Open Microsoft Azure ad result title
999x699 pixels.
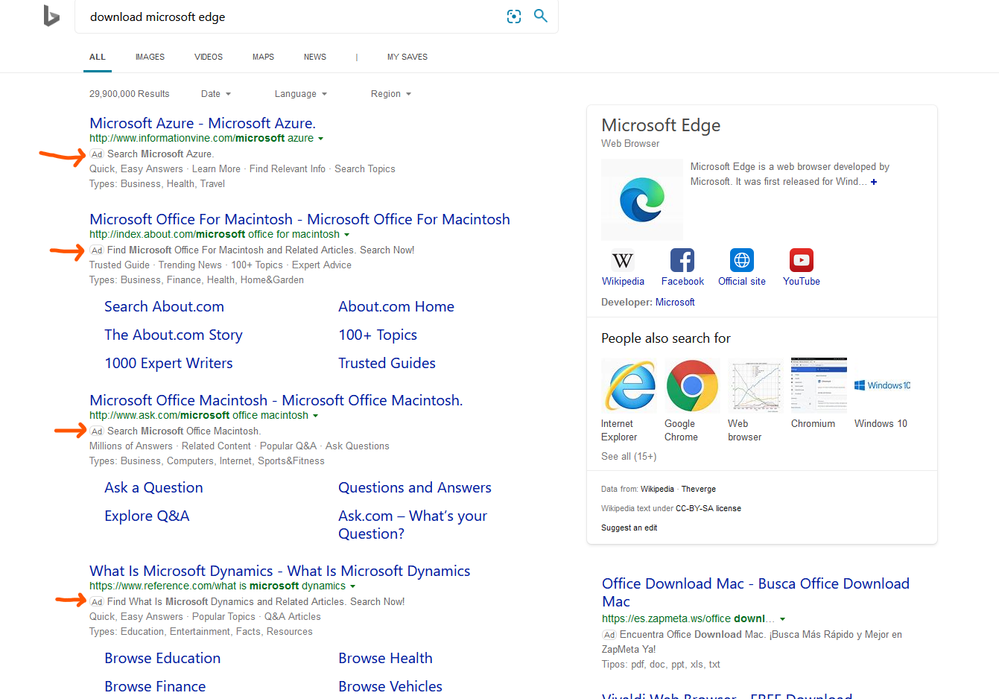pyautogui.click(x=203, y=123)
